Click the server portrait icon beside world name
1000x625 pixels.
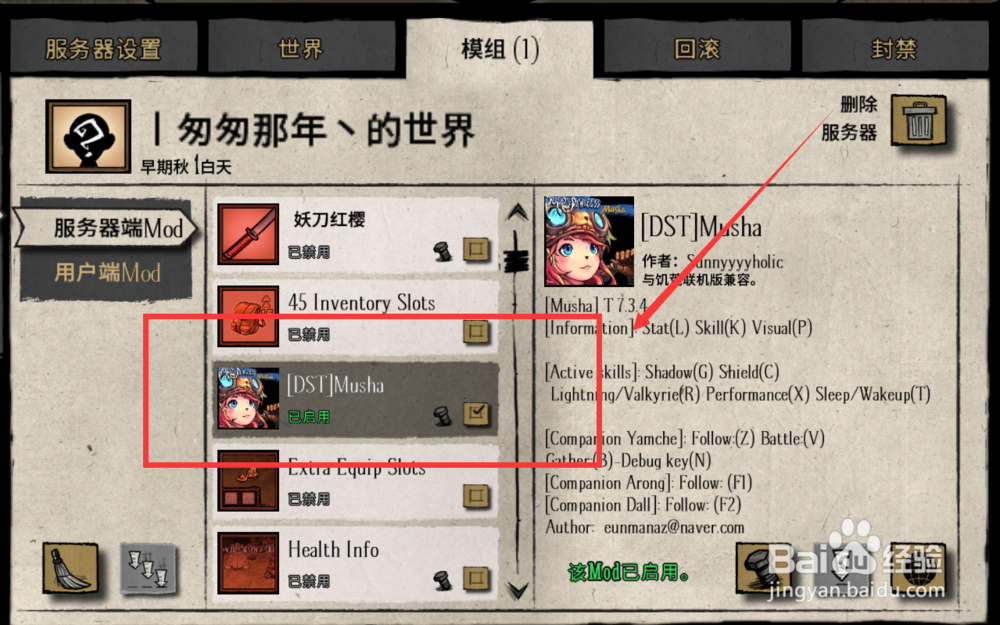[88, 136]
